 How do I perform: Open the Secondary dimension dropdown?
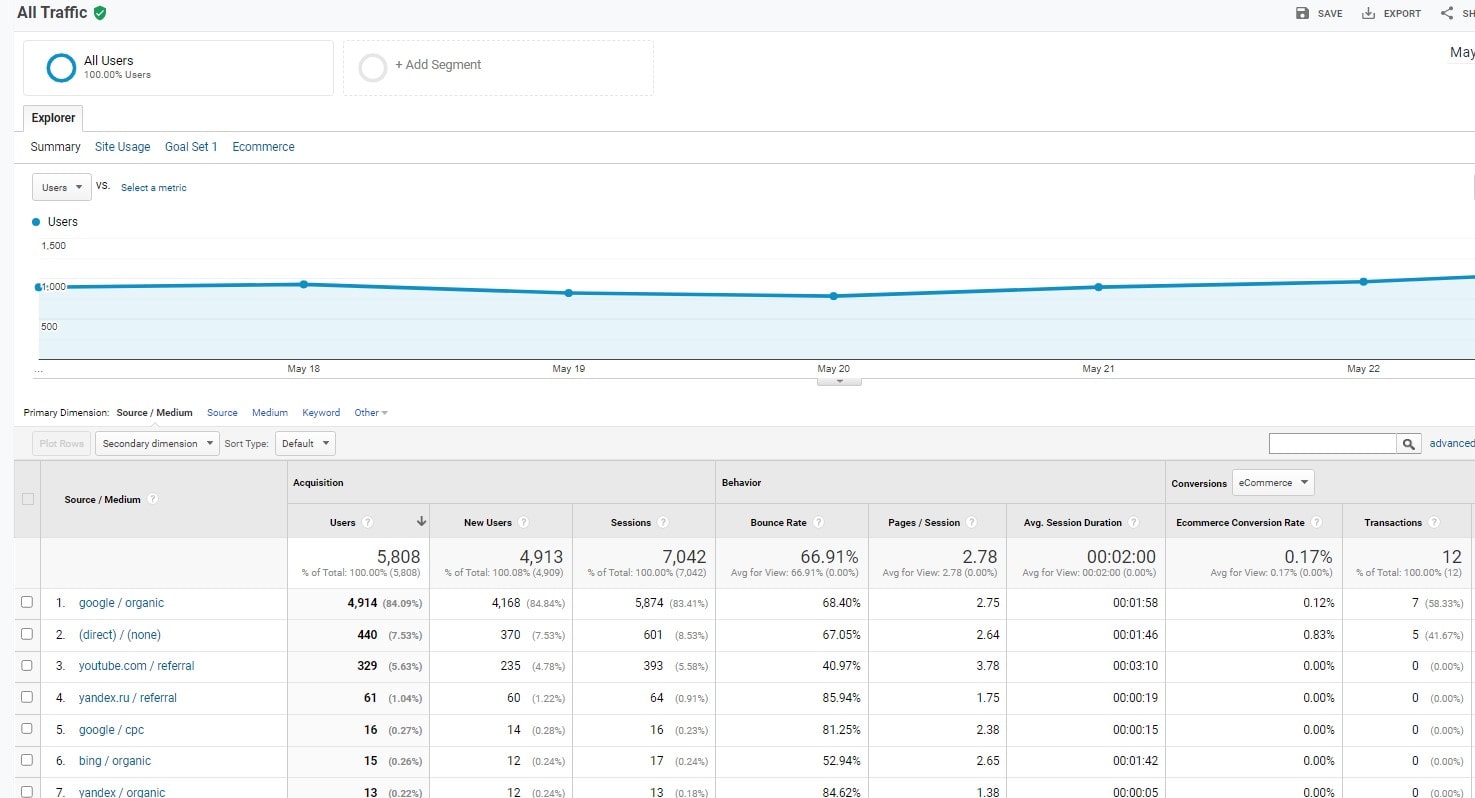click(x=157, y=443)
